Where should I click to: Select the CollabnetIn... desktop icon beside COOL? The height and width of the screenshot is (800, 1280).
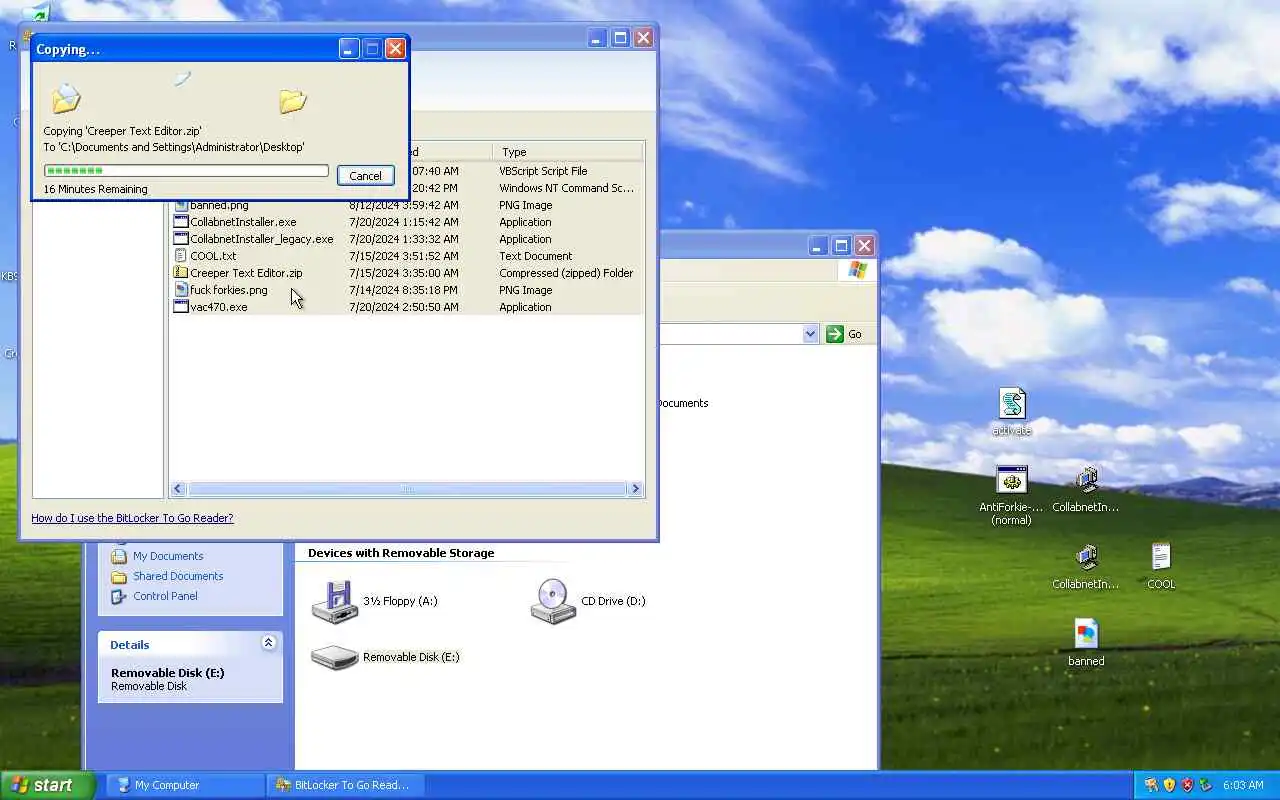pyautogui.click(x=1086, y=557)
